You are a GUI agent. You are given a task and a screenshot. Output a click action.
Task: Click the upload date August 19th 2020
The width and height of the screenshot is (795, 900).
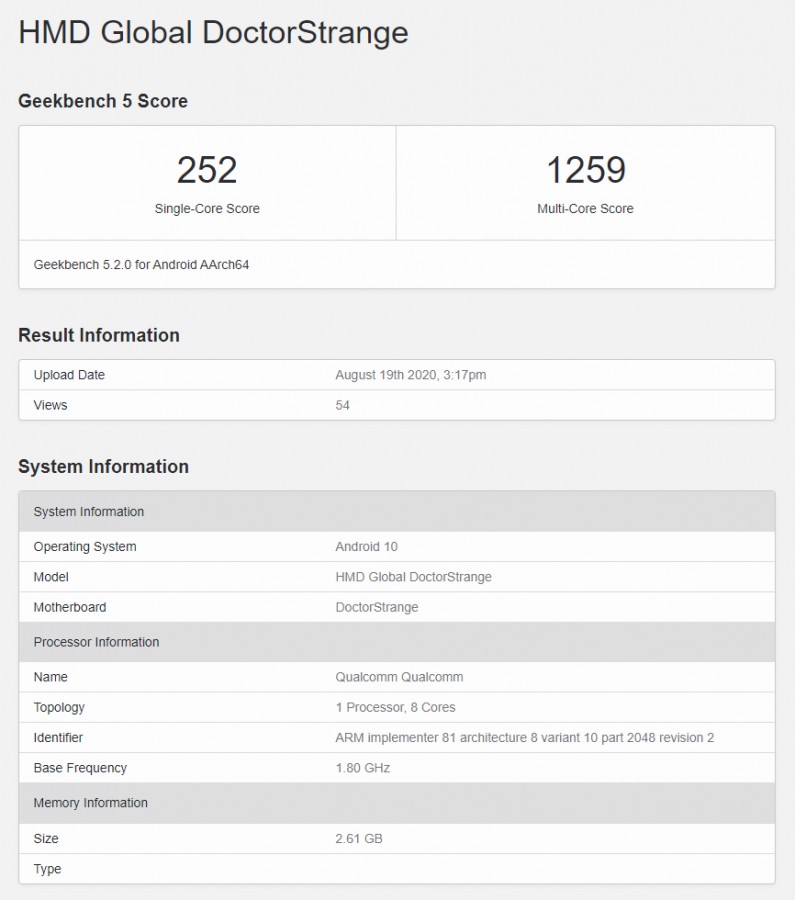(x=411, y=375)
